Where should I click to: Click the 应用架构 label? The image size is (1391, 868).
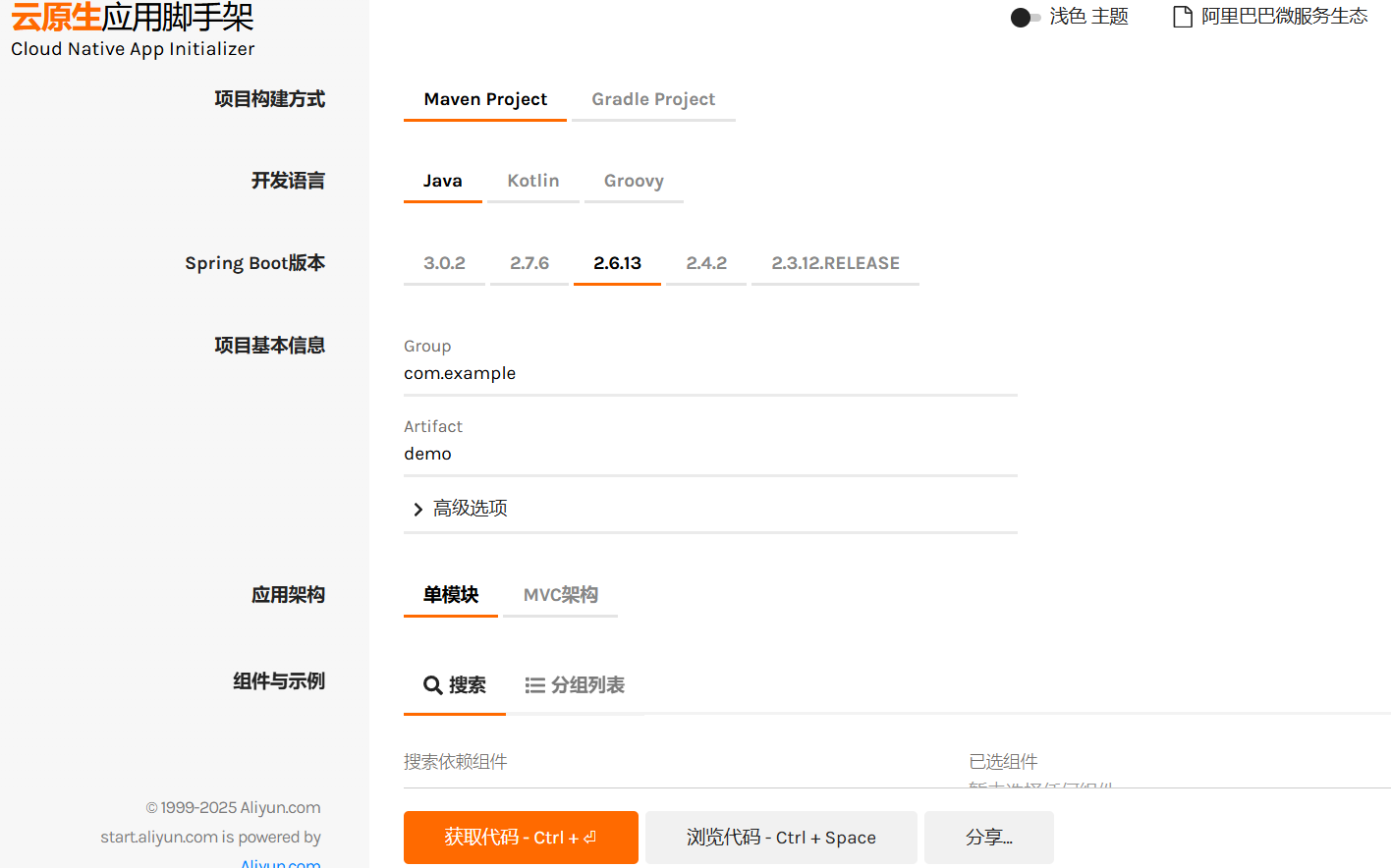pyautogui.click(x=288, y=595)
